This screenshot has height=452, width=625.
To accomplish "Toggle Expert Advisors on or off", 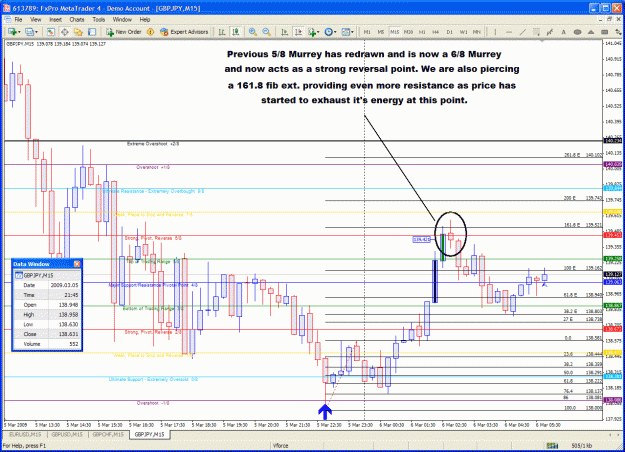I will pyautogui.click(x=184, y=32).
